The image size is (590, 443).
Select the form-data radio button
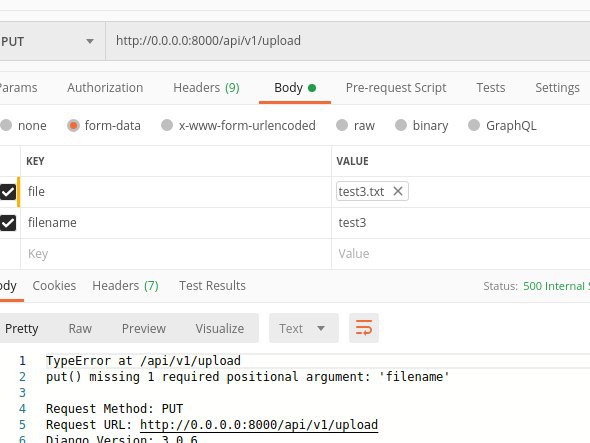pos(73,125)
